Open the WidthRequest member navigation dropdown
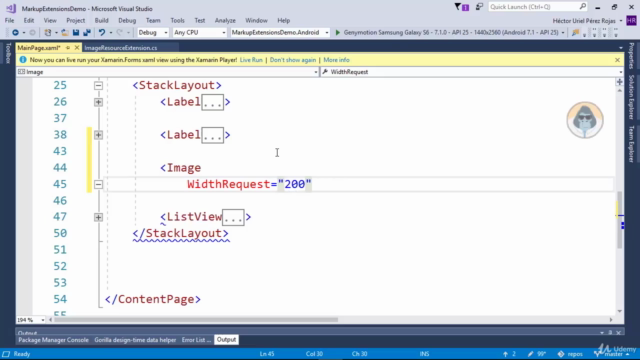This screenshot has width=640, height=360. [x=472, y=72]
